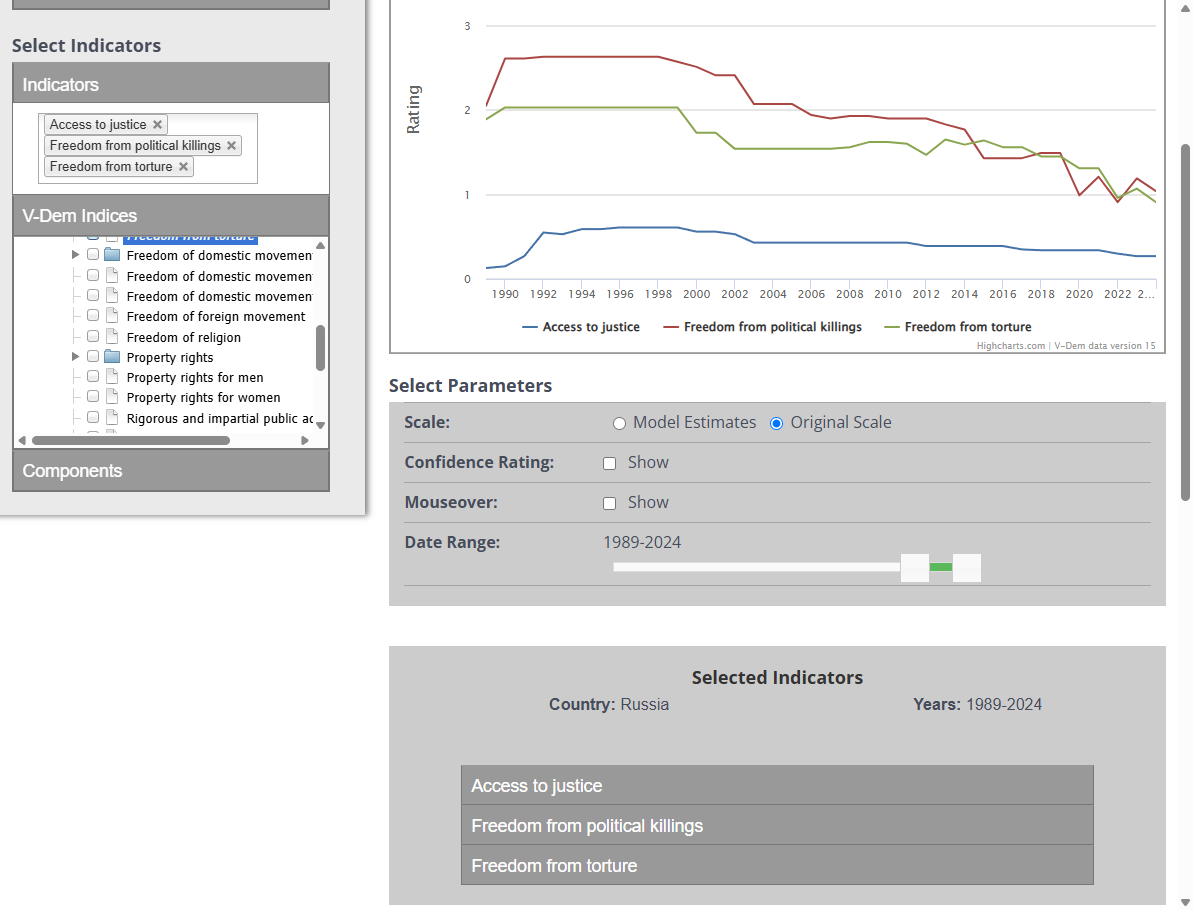
Task: Check the Freedom of domestic movement folder checkbox
Action: 93,254
